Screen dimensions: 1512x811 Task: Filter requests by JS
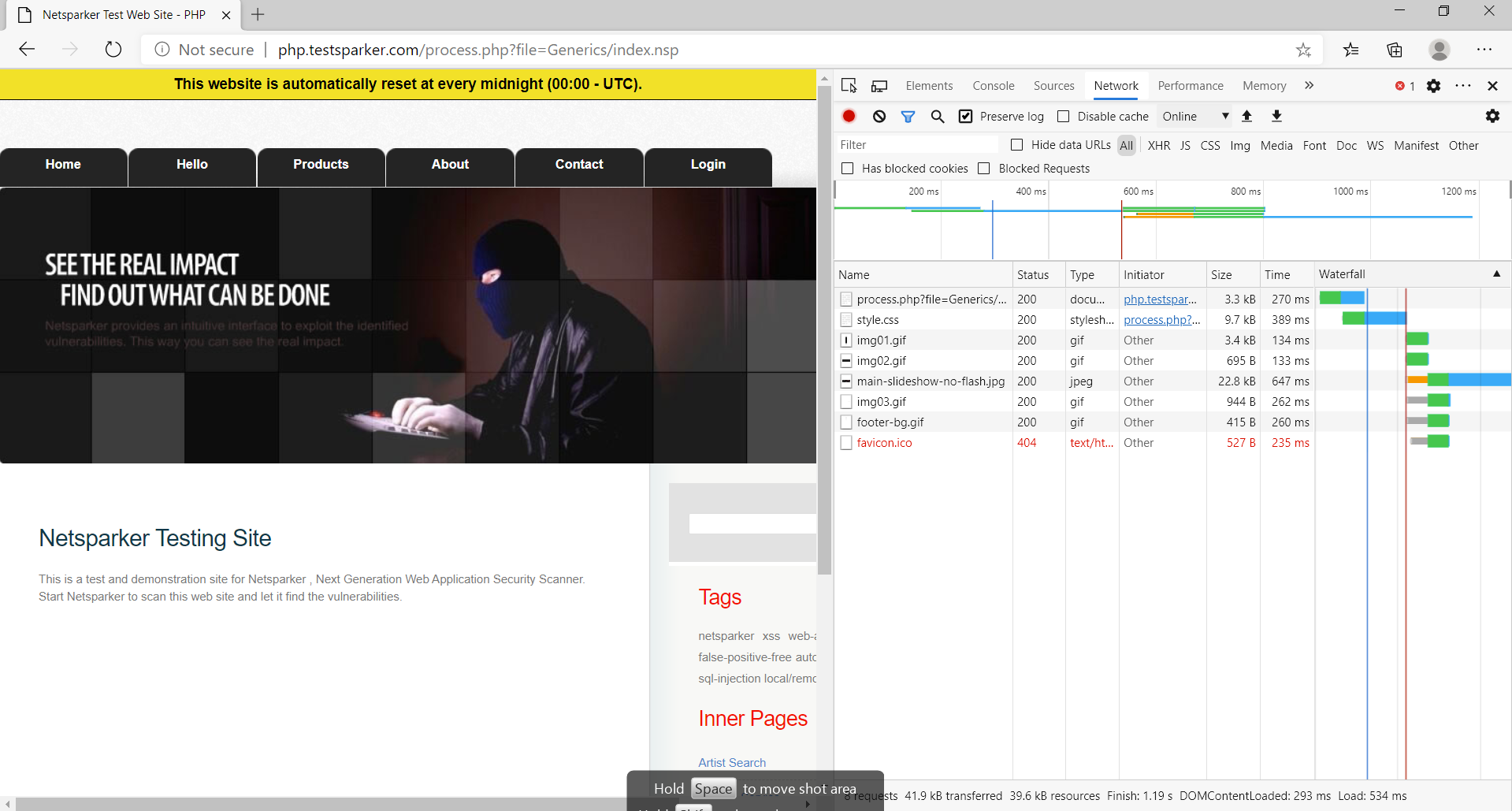click(x=1185, y=146)
